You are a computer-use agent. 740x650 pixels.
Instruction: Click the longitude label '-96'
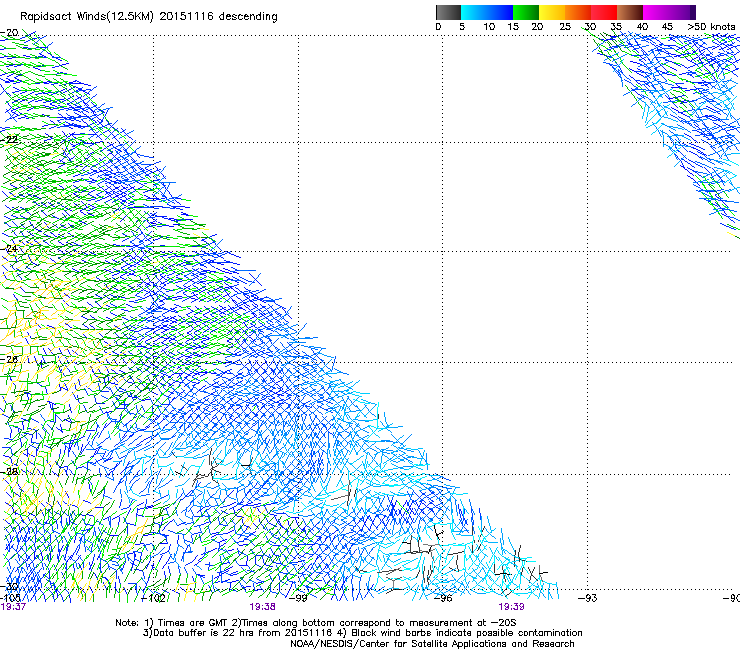click(443, 598)
